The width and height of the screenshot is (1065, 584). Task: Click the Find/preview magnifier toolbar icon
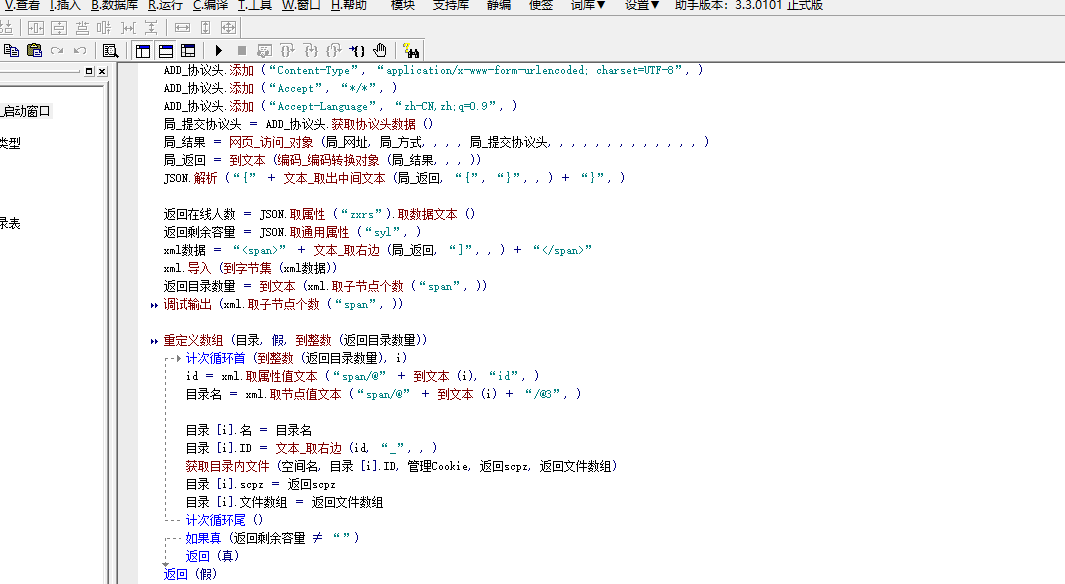click(x=110, y=50)
